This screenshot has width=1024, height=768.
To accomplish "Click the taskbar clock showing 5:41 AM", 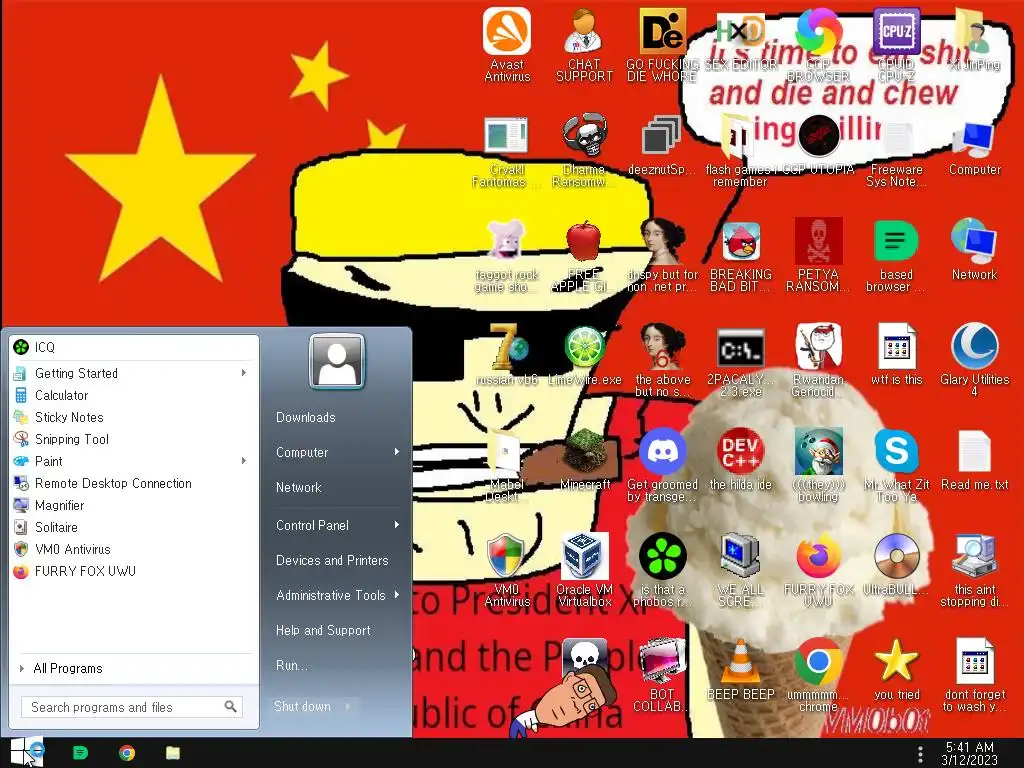I will (x=970, y=753).
